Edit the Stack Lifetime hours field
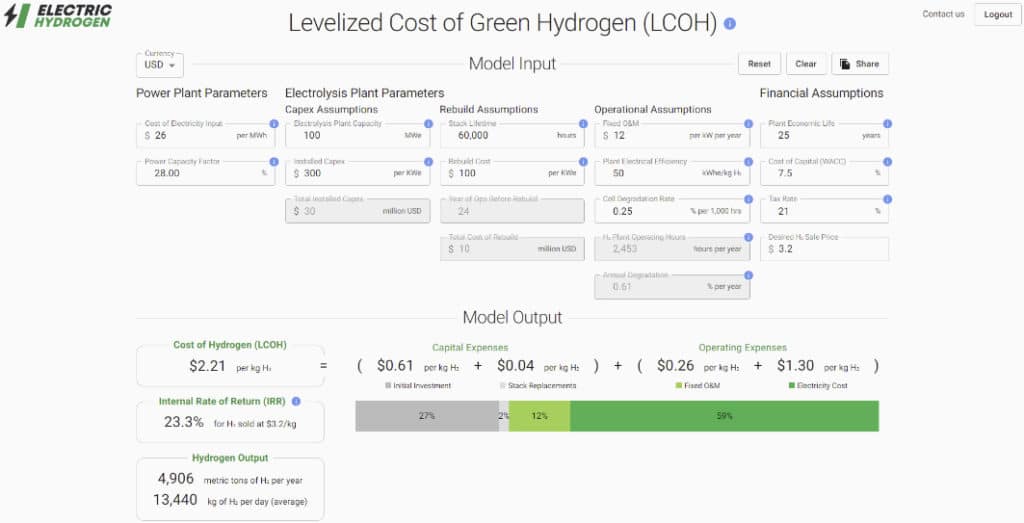The width and height of the screenshot is (1024, 523). 513,135
